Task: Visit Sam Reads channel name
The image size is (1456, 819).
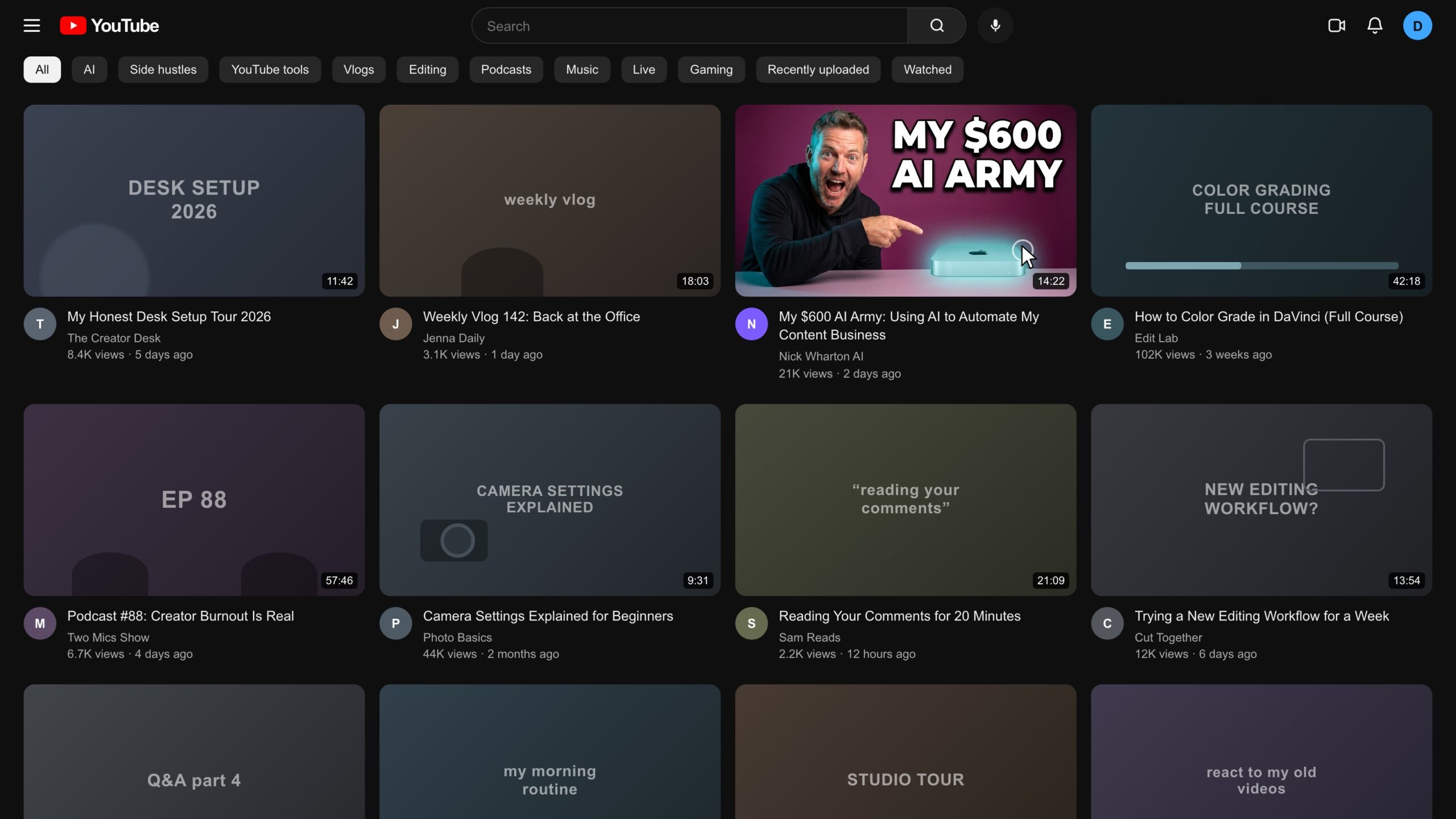Action: (809, 638)
